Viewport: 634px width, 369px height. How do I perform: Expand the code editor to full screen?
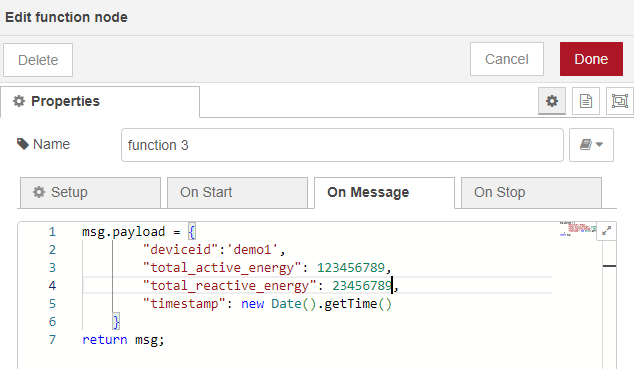click(607, 231)
